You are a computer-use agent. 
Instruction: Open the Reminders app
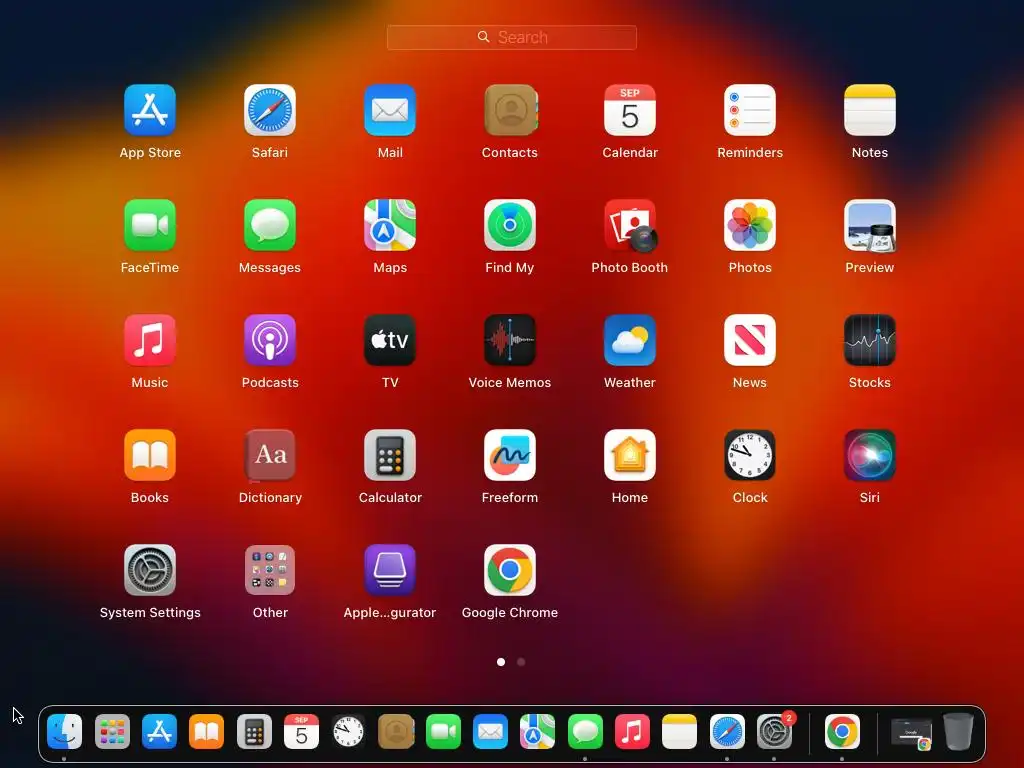pos(750,110)
